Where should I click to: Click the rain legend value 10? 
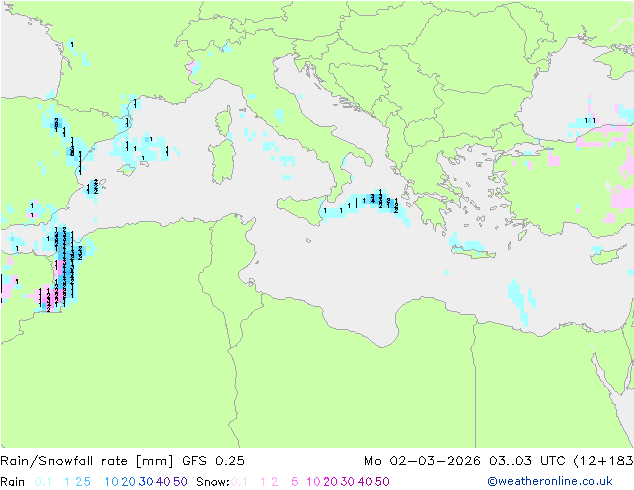click(111, 482)
